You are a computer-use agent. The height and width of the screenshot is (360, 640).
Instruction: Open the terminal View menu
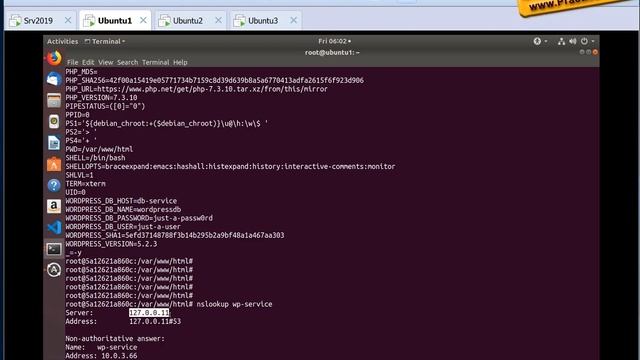[105, 62]
